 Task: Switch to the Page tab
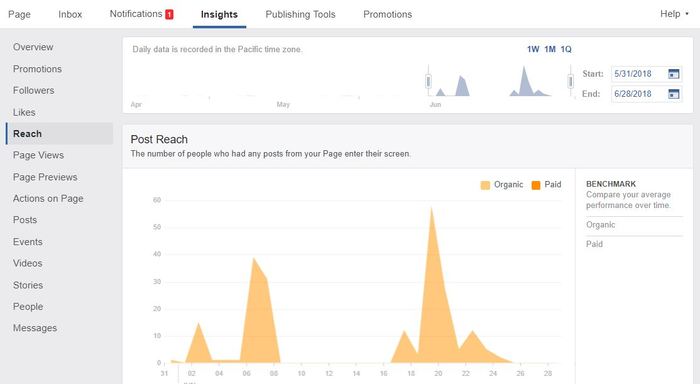(x=19, y=14)
